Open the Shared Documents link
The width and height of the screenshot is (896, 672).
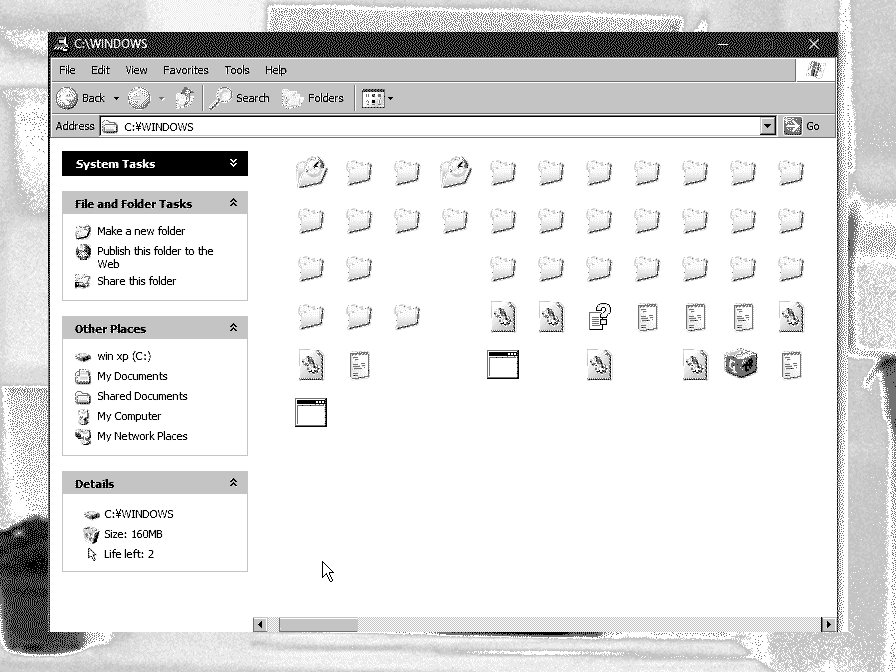coord(142,396)
